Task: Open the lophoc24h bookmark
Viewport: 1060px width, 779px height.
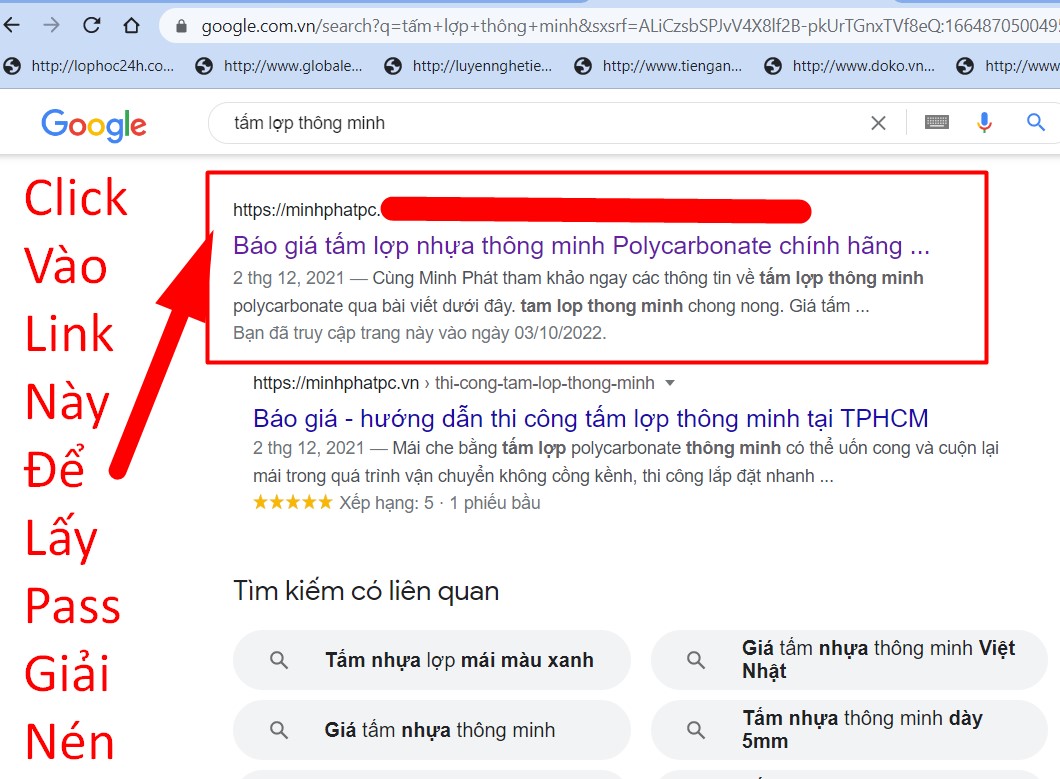Action: click(89, 66)
